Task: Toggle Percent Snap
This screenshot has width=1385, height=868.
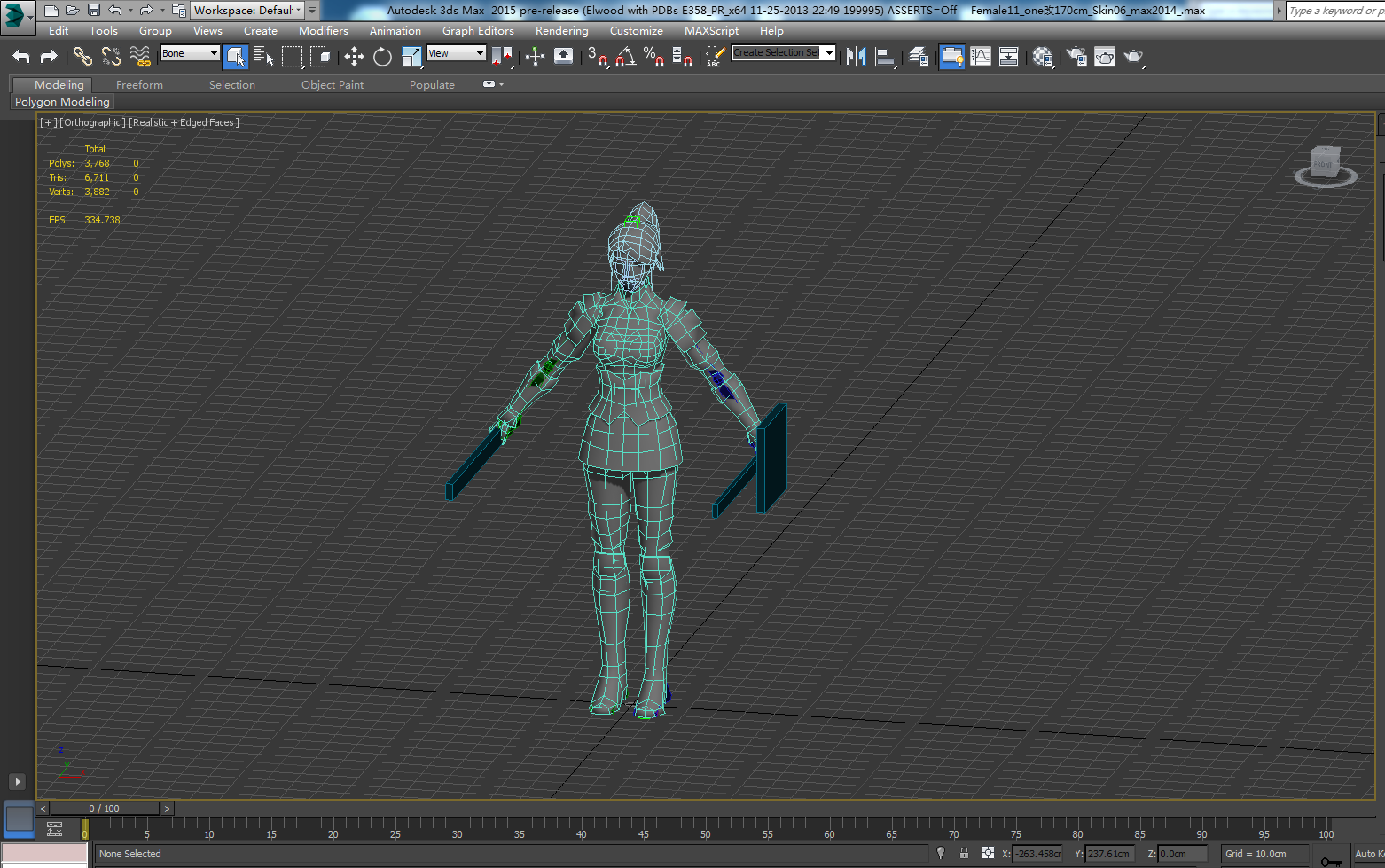Action: pyautogui.click(x=654, y=57)
